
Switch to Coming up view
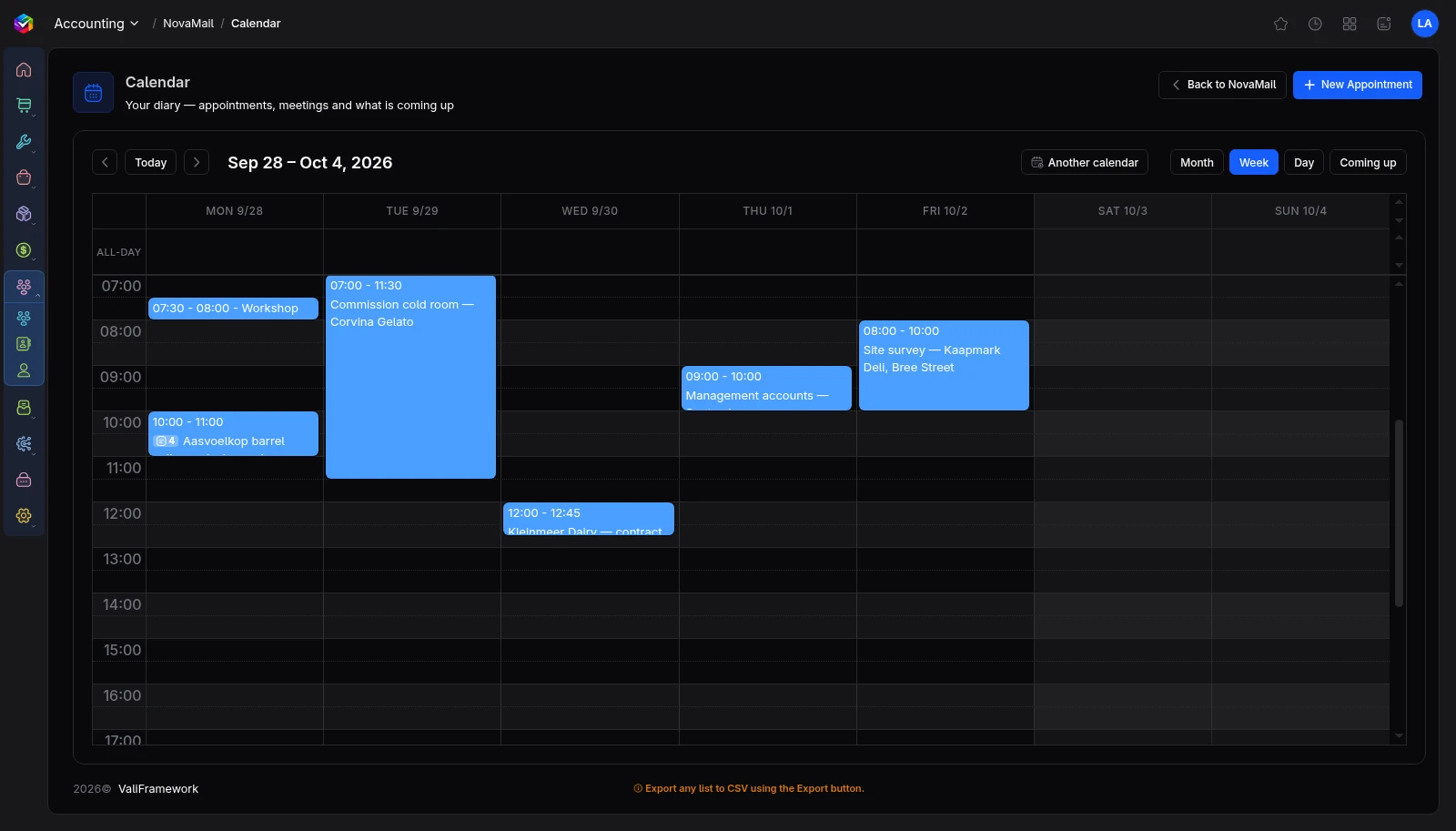1368,162
